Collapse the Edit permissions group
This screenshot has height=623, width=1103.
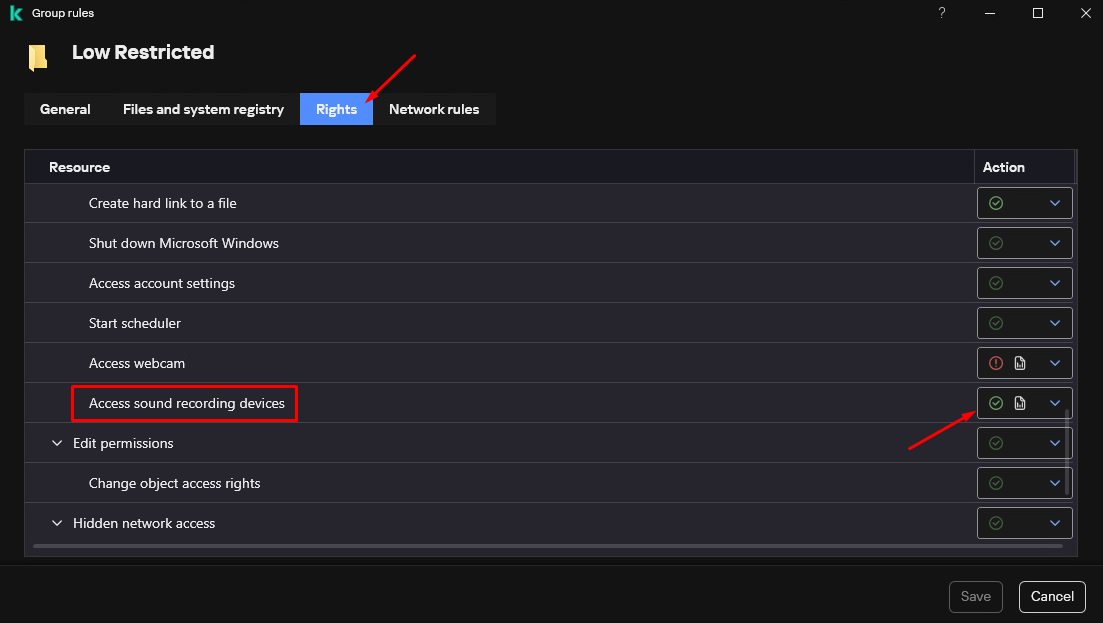[57, 443]
